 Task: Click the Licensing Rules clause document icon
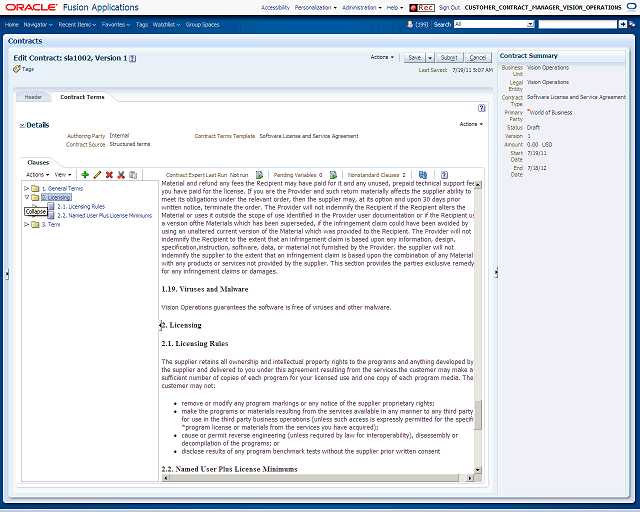51,207
